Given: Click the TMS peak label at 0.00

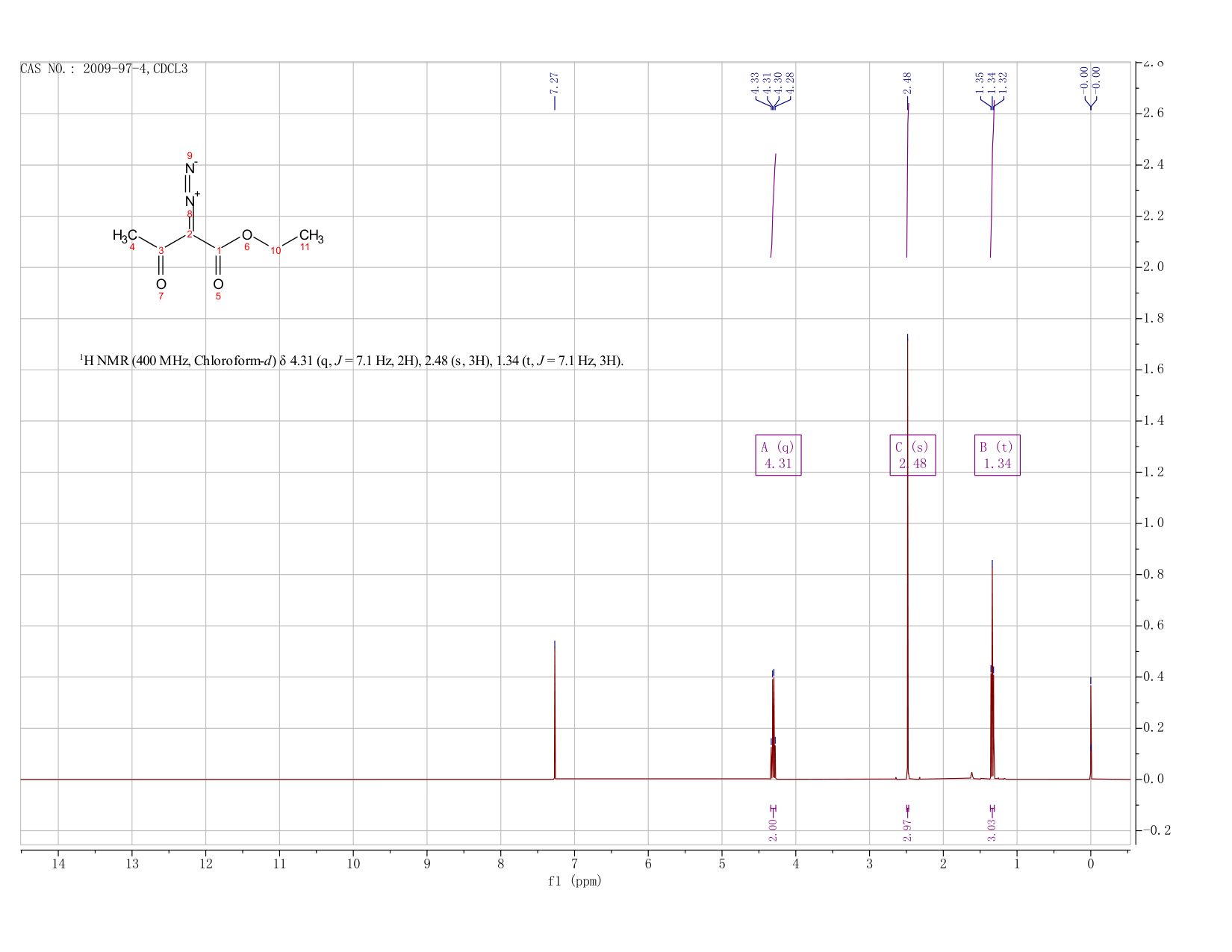Looking at the screenshot, I should pos(1090,78).
